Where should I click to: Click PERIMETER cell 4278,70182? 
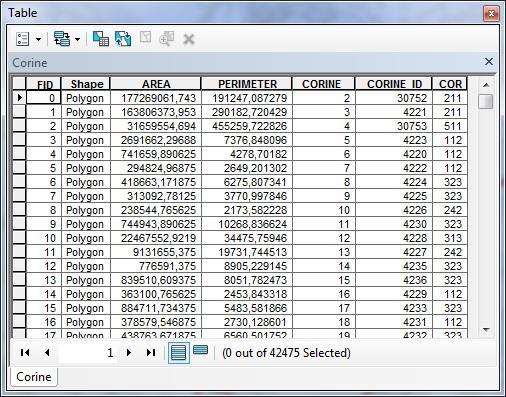[x=247, y=154]
